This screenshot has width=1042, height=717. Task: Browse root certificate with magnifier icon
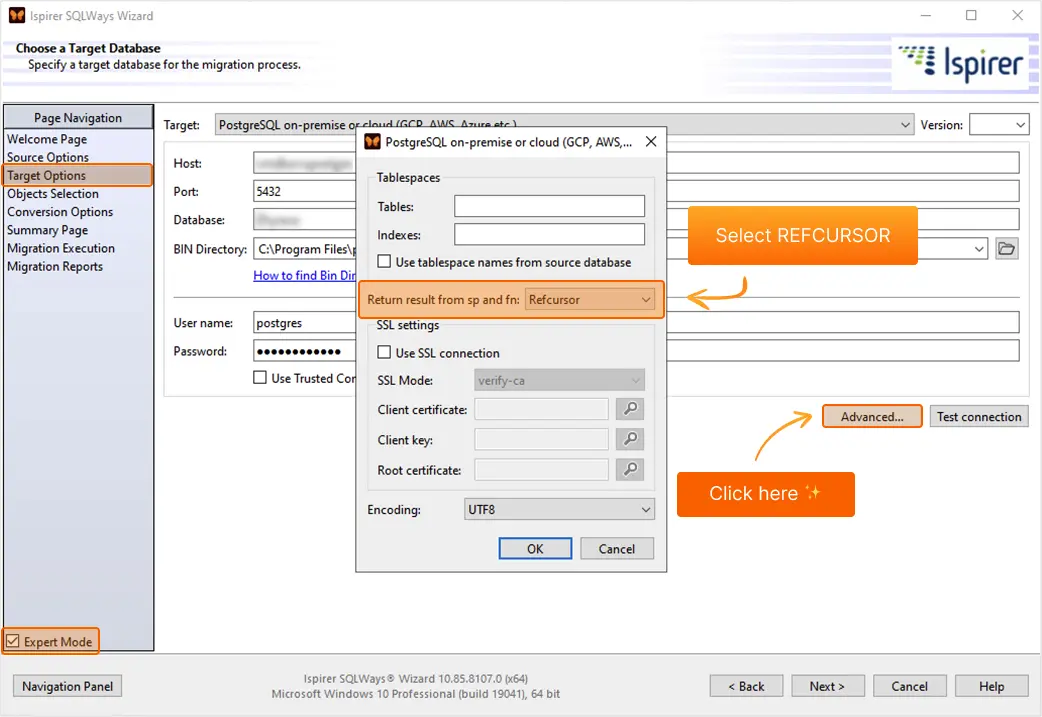coord(630,469)
